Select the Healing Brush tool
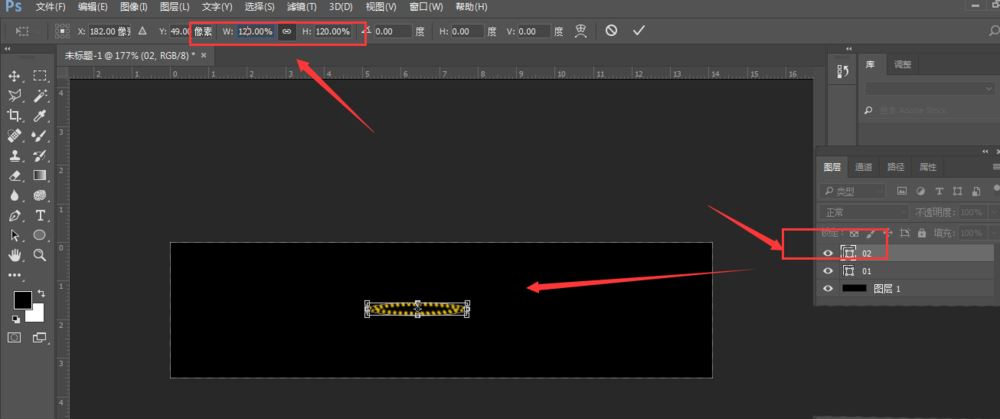The image size is (1000, 419). 14,136
